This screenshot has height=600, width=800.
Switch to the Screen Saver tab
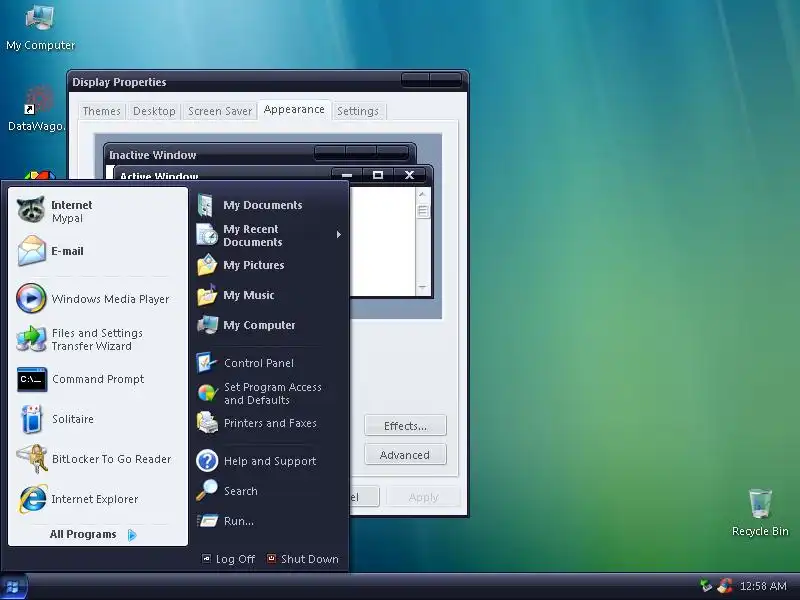pyautogui.click(x=220, y=111)
